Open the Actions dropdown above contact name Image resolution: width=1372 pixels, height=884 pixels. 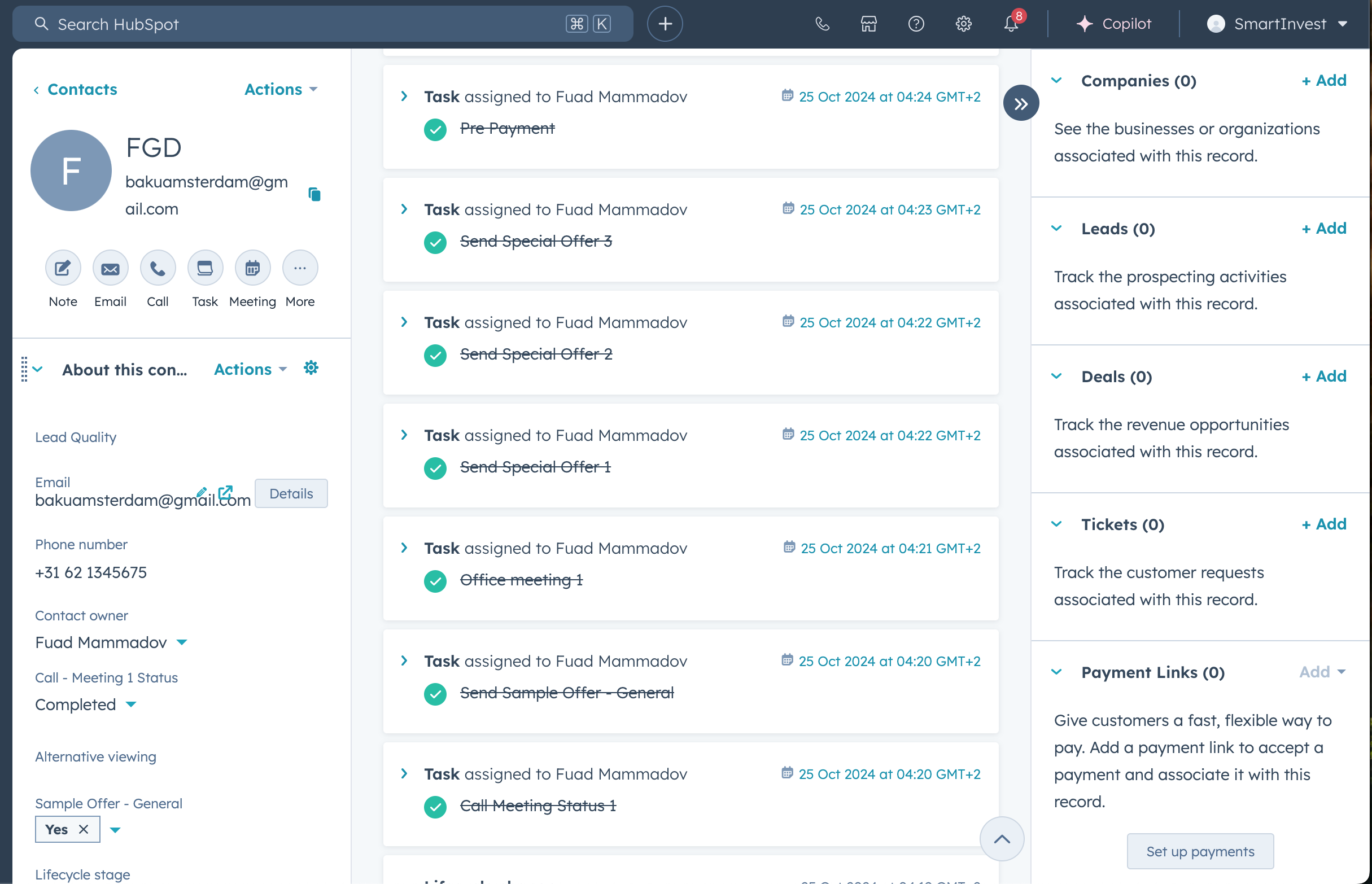(279, 89)
